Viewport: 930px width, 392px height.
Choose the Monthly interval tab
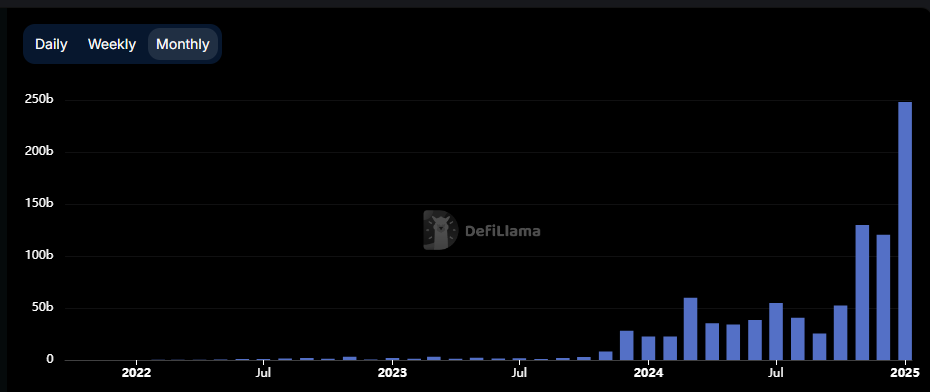point(183,44)
